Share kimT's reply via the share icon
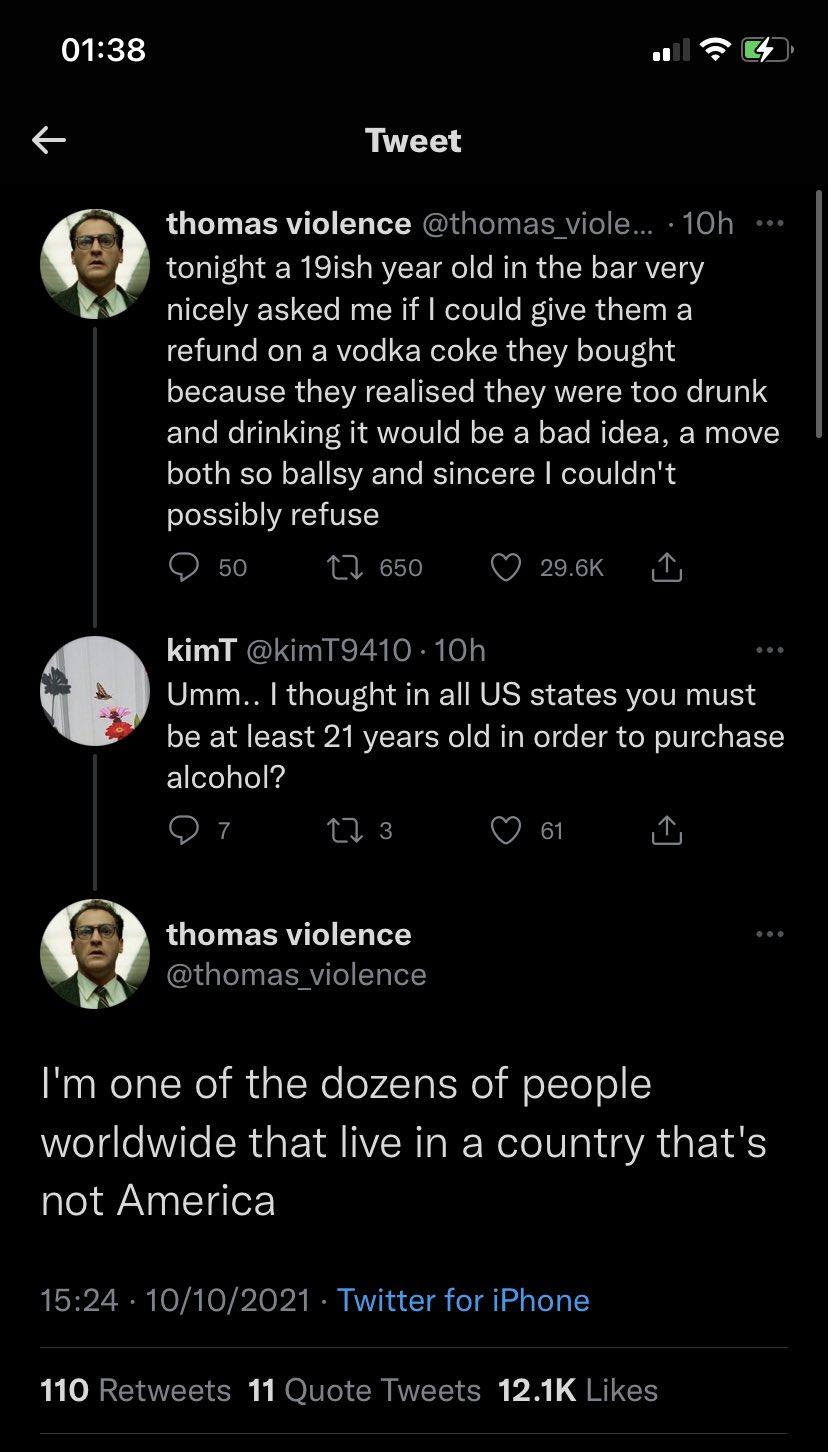 666,830
